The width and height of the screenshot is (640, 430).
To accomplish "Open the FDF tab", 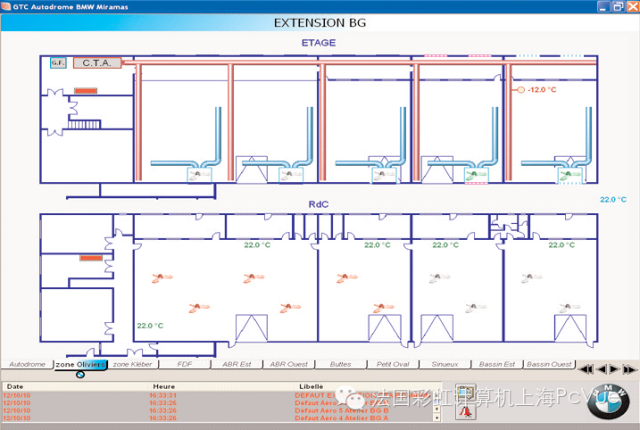I will pos(184,364).
